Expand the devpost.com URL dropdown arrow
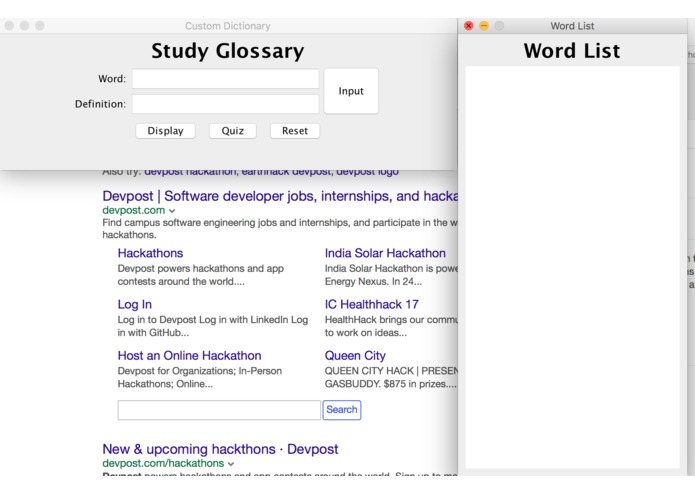The width and height of the screenshot is (695, 494). coord(172,211)
